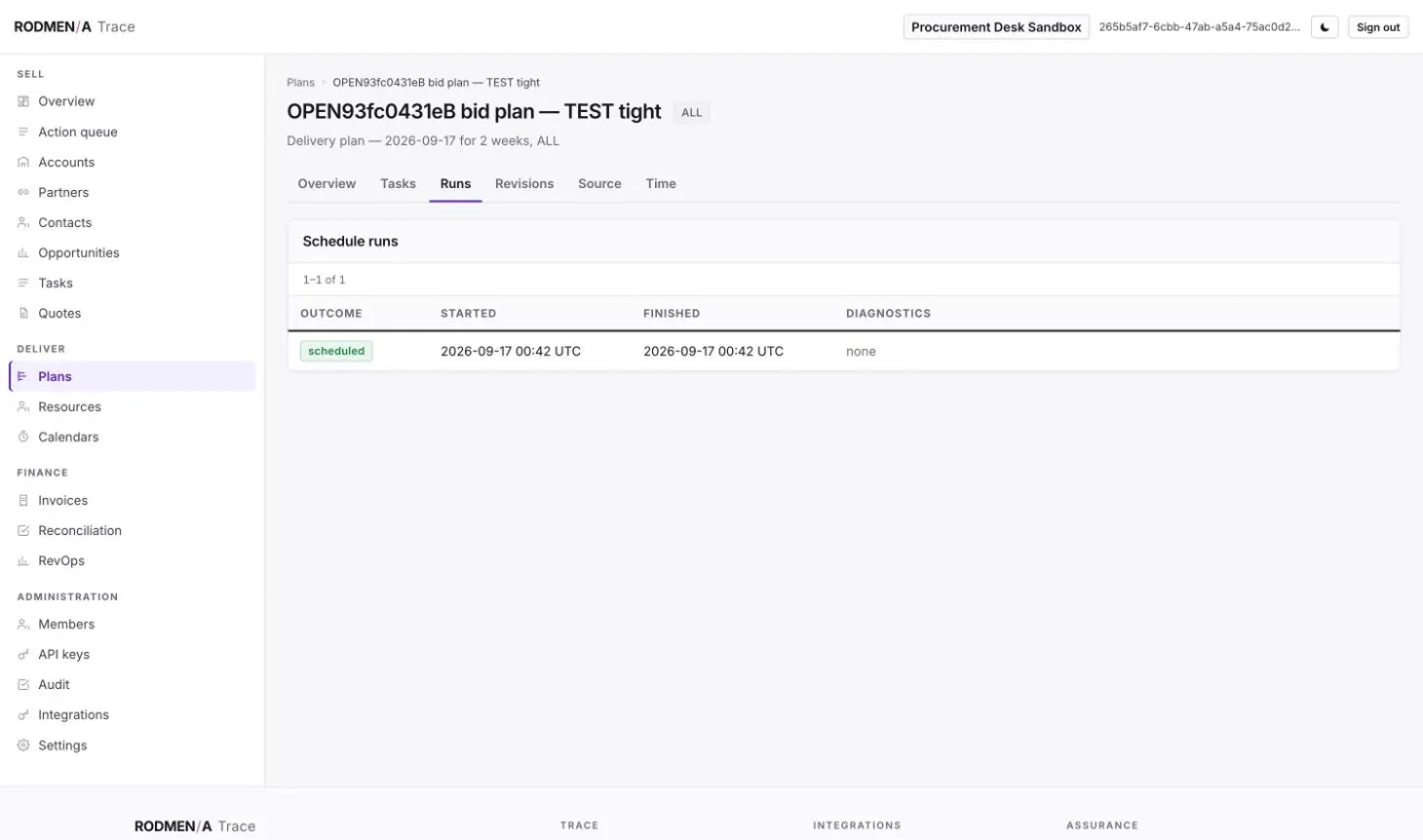
Task: Click the Started column header
Action: [x=468, y=314]
